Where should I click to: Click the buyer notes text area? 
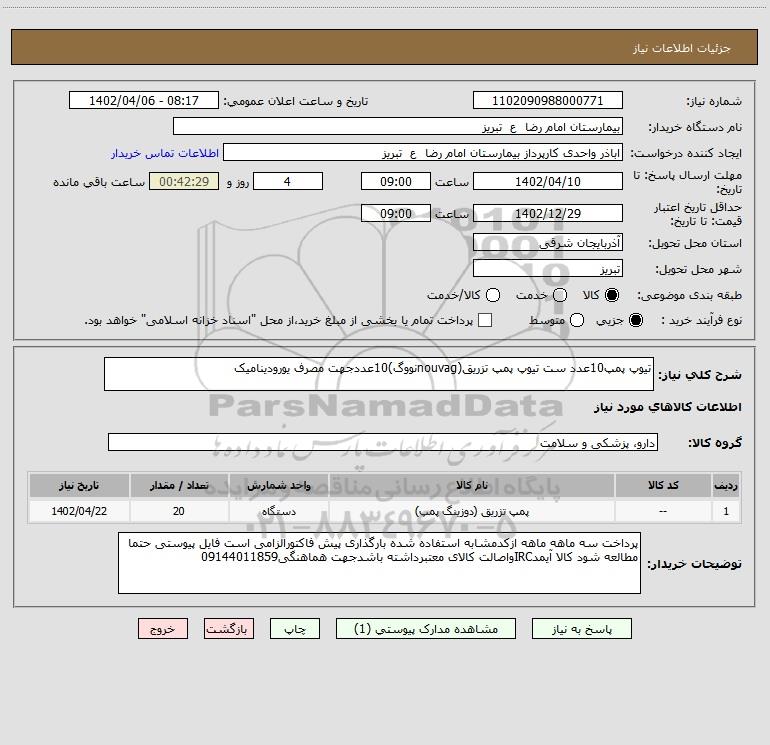(379, 563)
